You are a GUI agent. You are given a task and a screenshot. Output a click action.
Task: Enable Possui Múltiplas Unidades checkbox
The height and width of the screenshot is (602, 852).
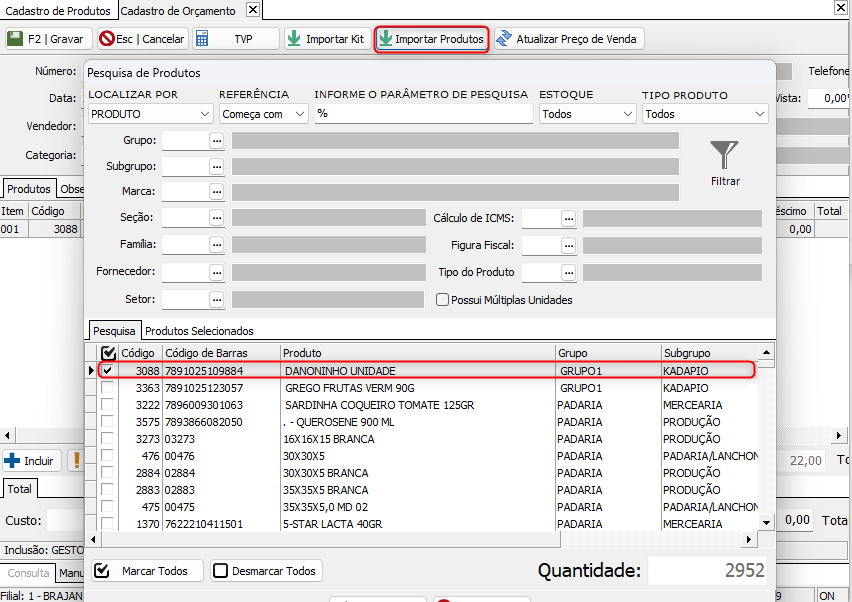442,299
